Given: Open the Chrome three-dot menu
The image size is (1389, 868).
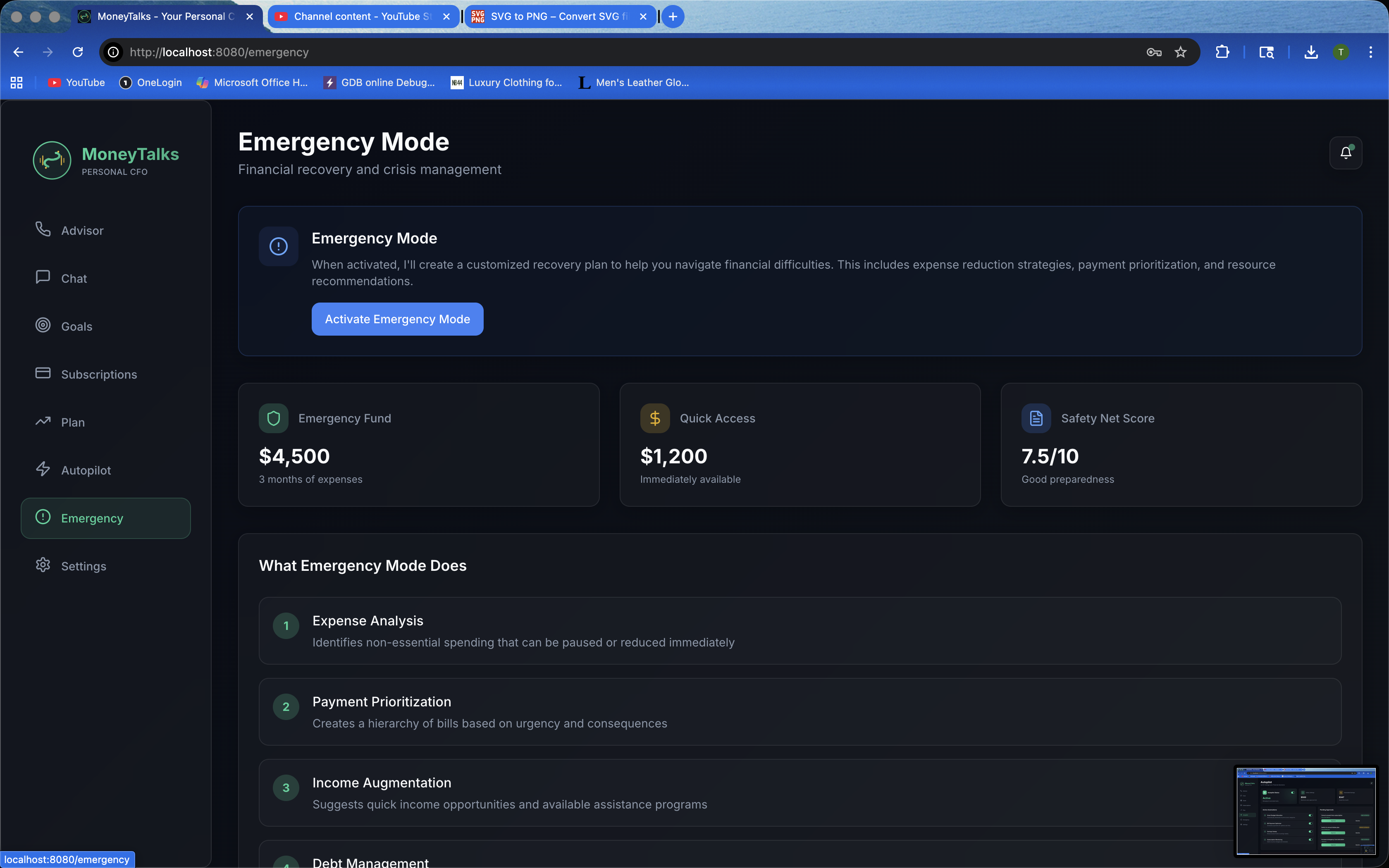Looking at the screenshot, I should [x=1371, y=52].
